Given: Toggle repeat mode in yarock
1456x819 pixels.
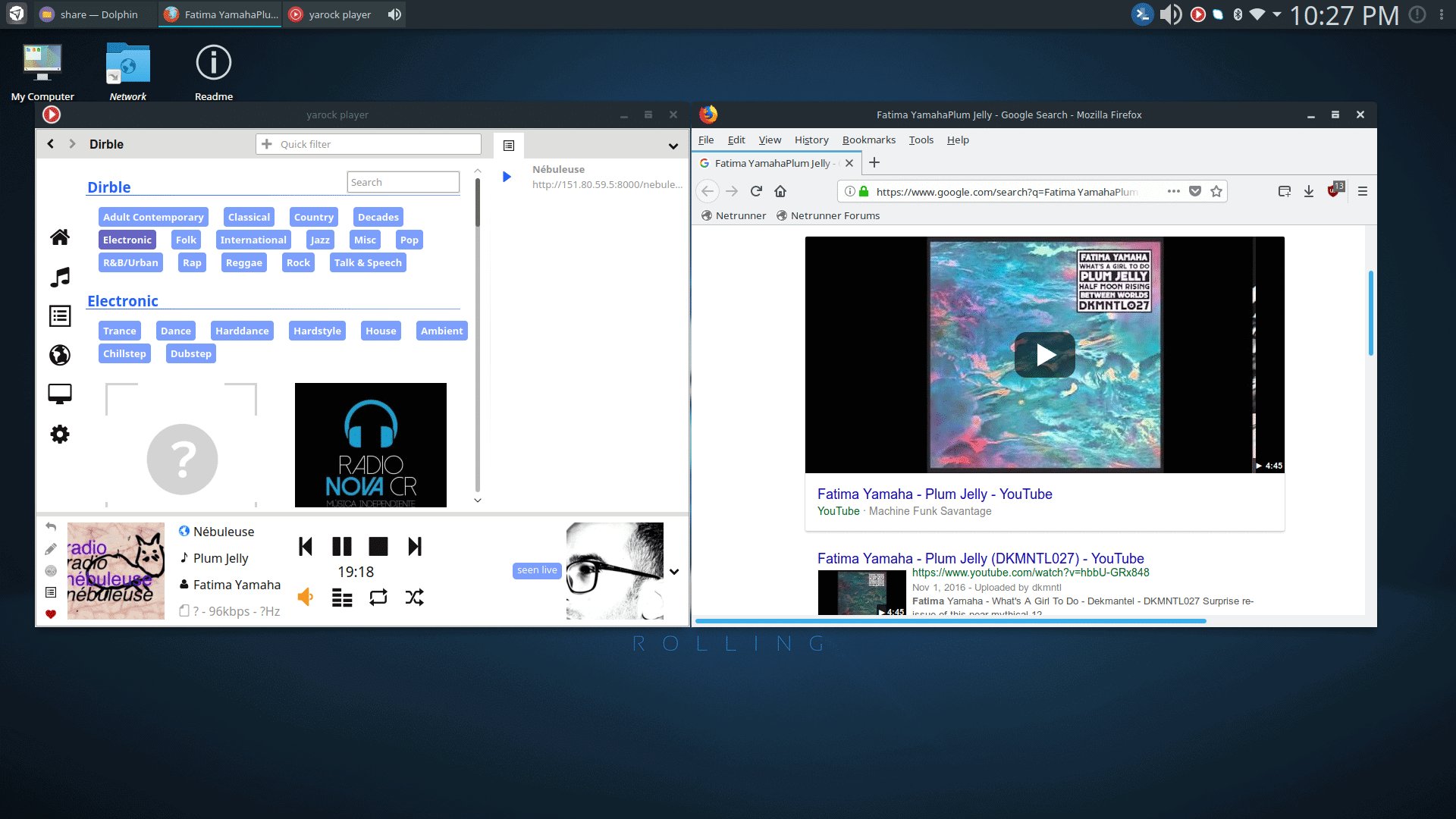Looking at the screenshot, I should [x=378, y=598].
